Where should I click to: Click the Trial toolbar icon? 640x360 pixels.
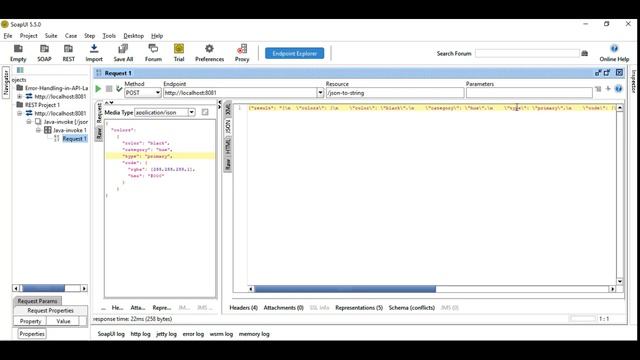point(179,53)
